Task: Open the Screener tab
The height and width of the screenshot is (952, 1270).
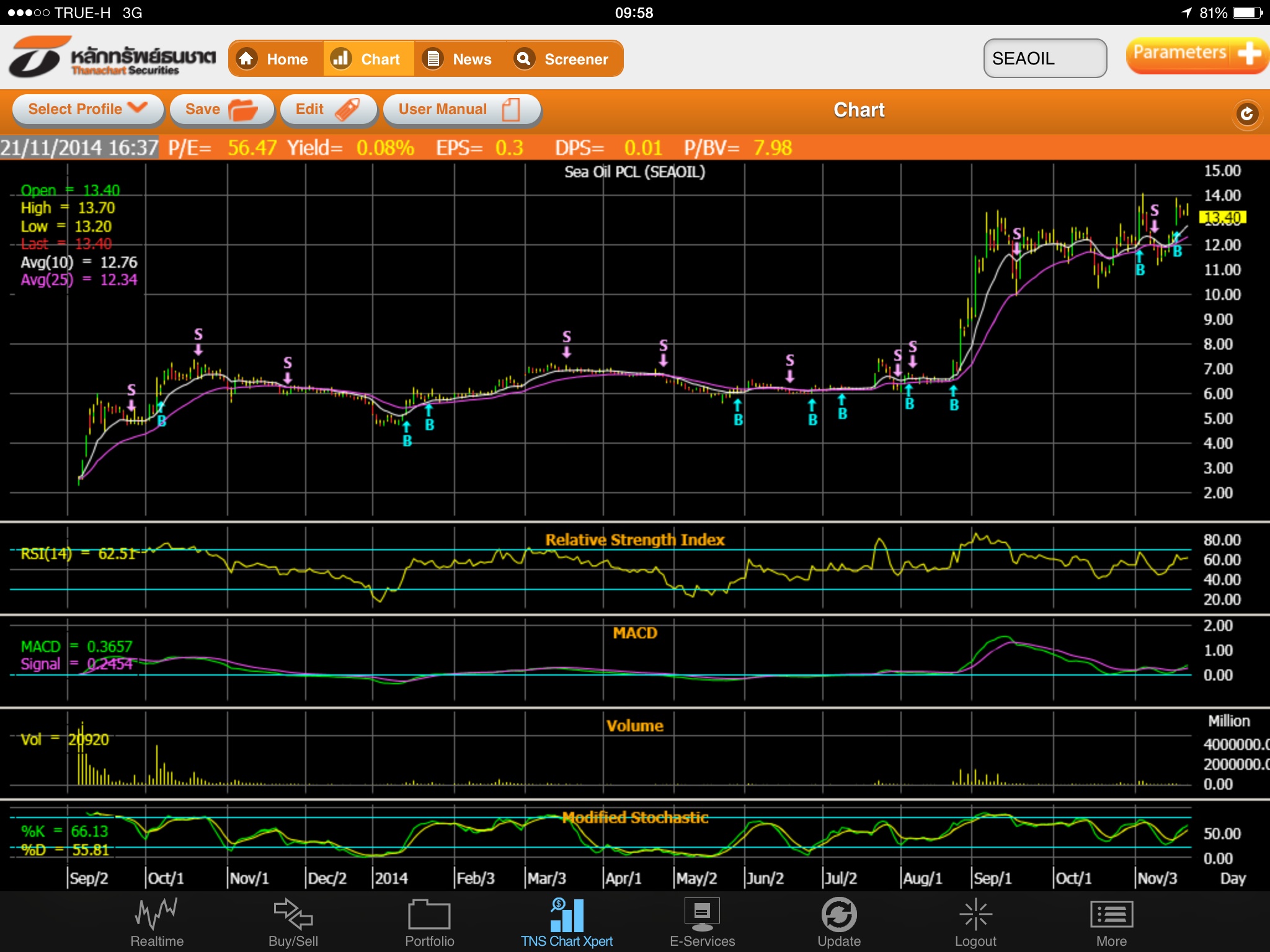Action: coord(564,59)
